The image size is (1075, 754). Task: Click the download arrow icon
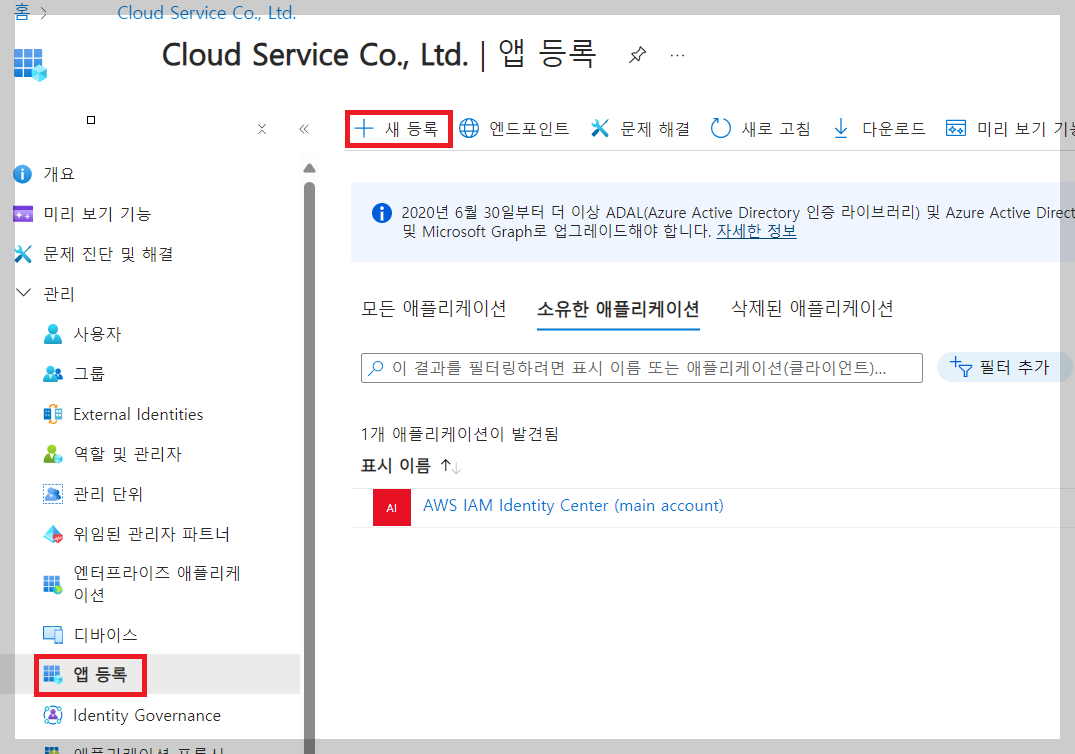coord(841,128)
